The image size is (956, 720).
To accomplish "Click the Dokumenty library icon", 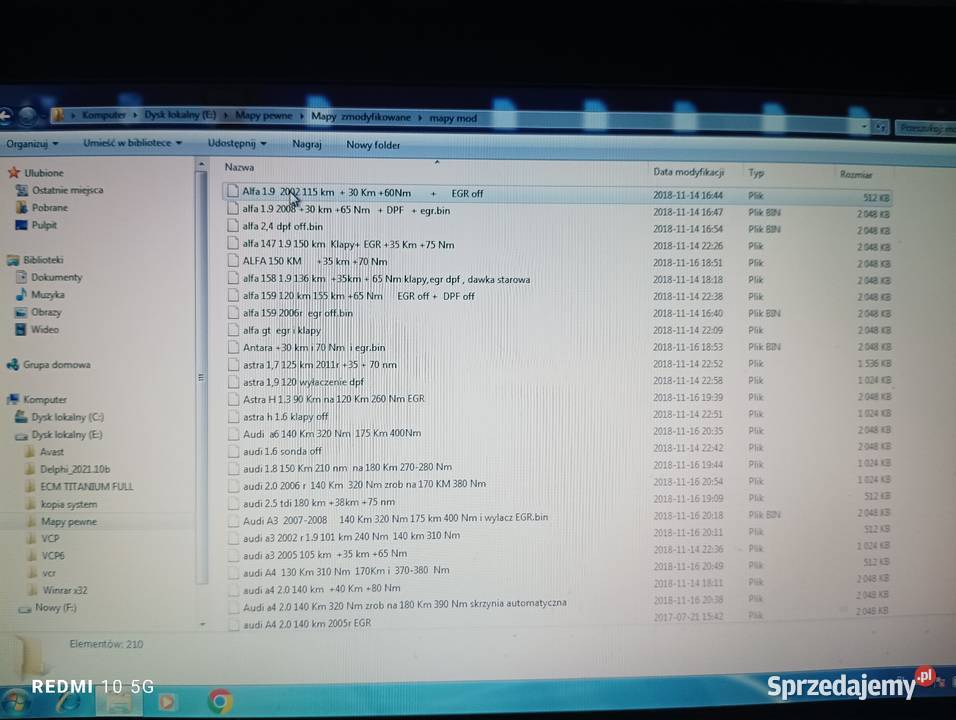I will coord(22,277).
